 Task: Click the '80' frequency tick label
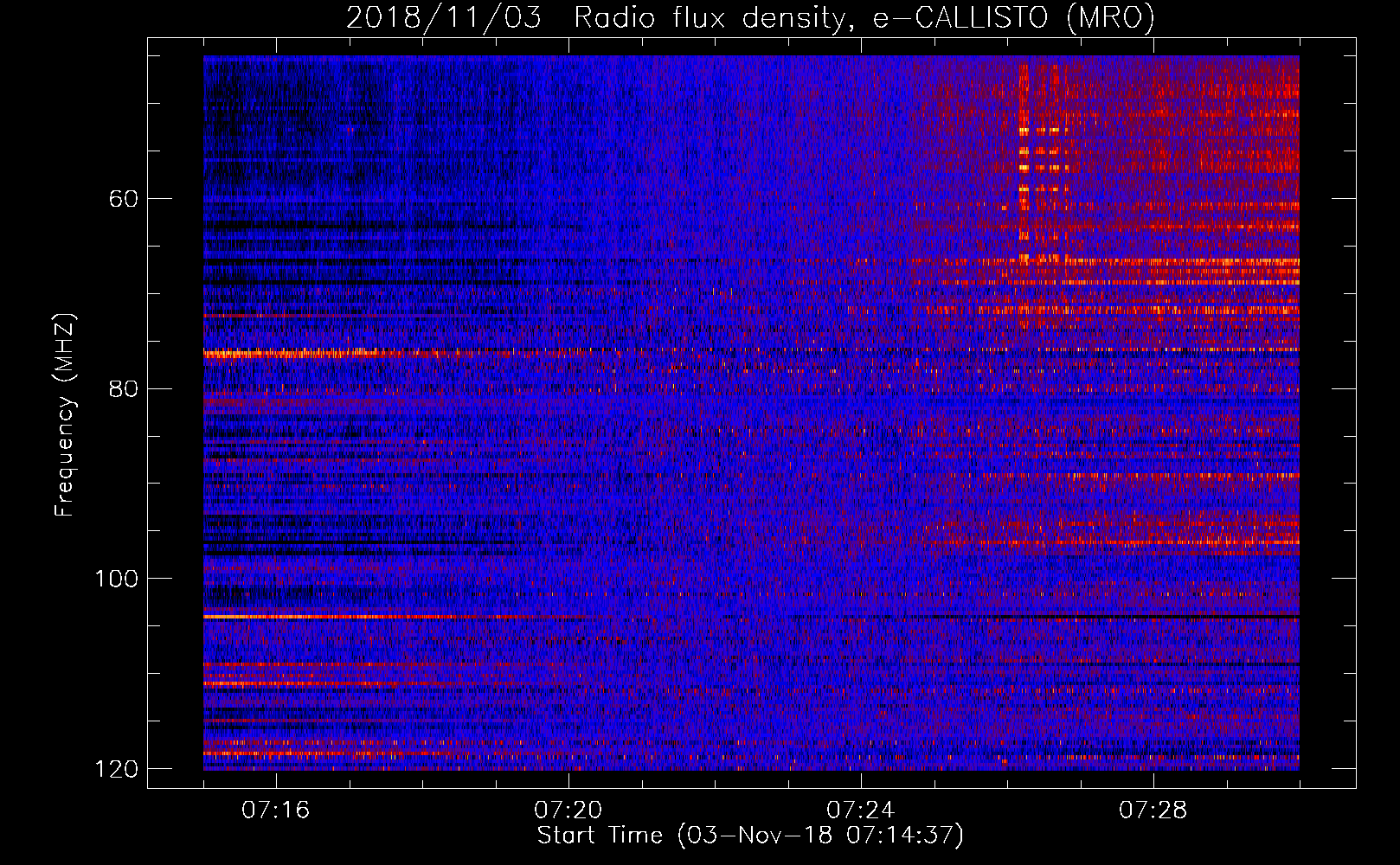pyautogui.click(x=124, y=388)
